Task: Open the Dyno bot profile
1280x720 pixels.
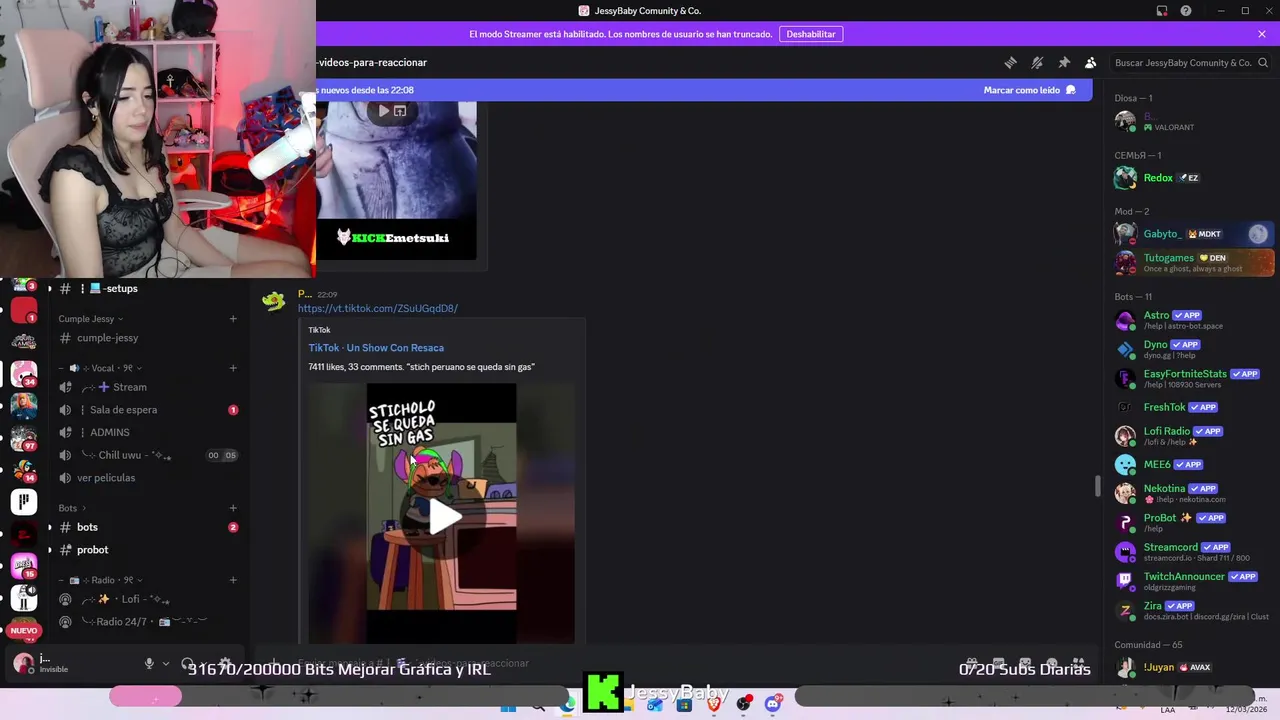Action: [1193, 349]
